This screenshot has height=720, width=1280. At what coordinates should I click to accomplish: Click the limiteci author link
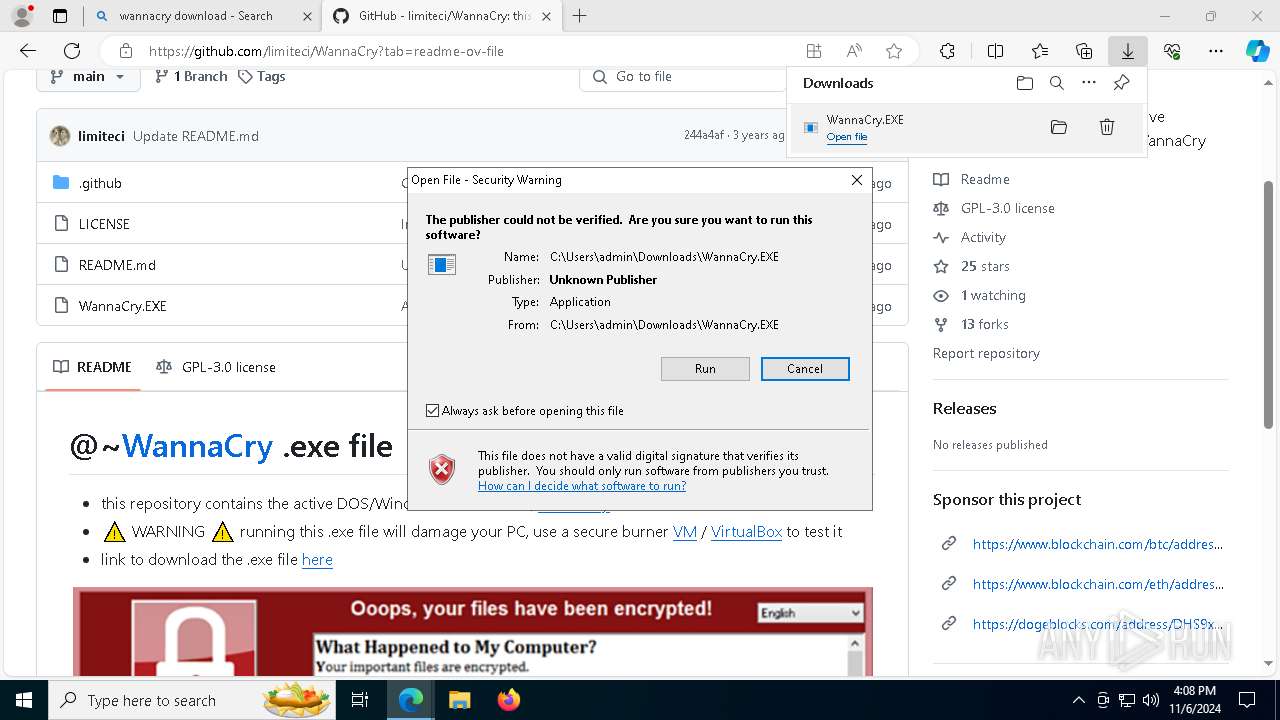[x=103, y=136]
